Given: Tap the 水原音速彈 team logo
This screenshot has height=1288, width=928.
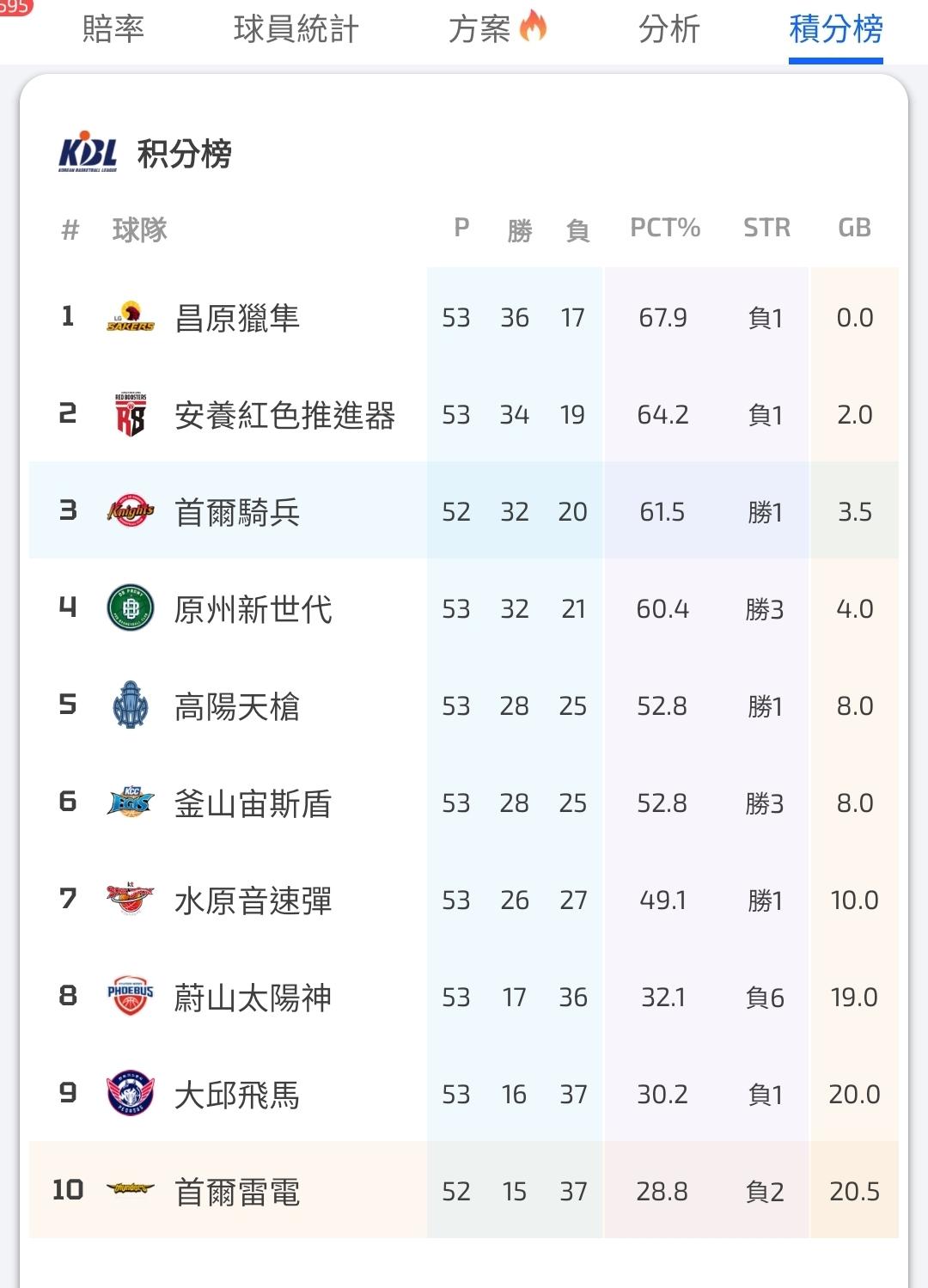Looking at the screenshot, I should click(x=131, y=900).
